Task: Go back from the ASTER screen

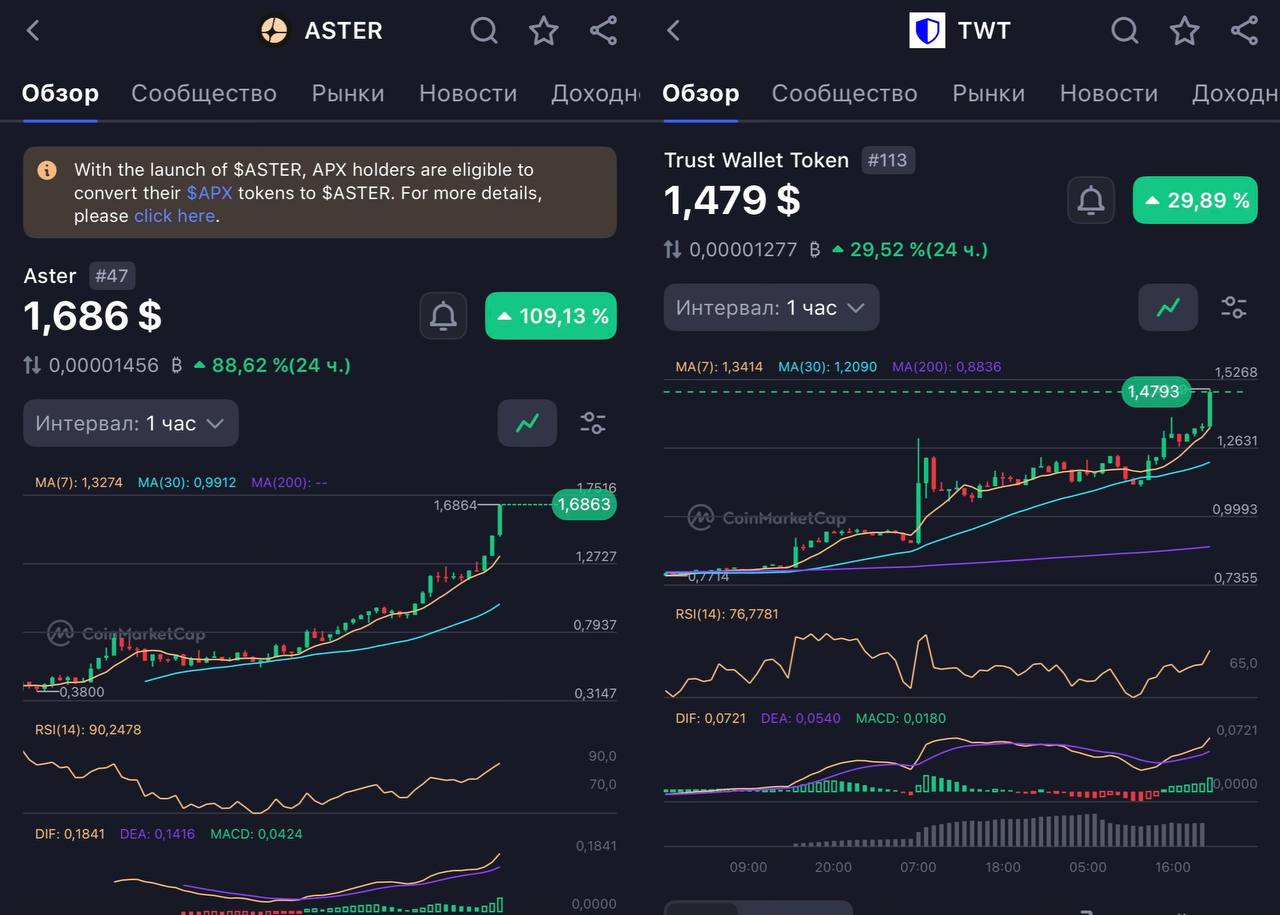Action: point(33,31)
